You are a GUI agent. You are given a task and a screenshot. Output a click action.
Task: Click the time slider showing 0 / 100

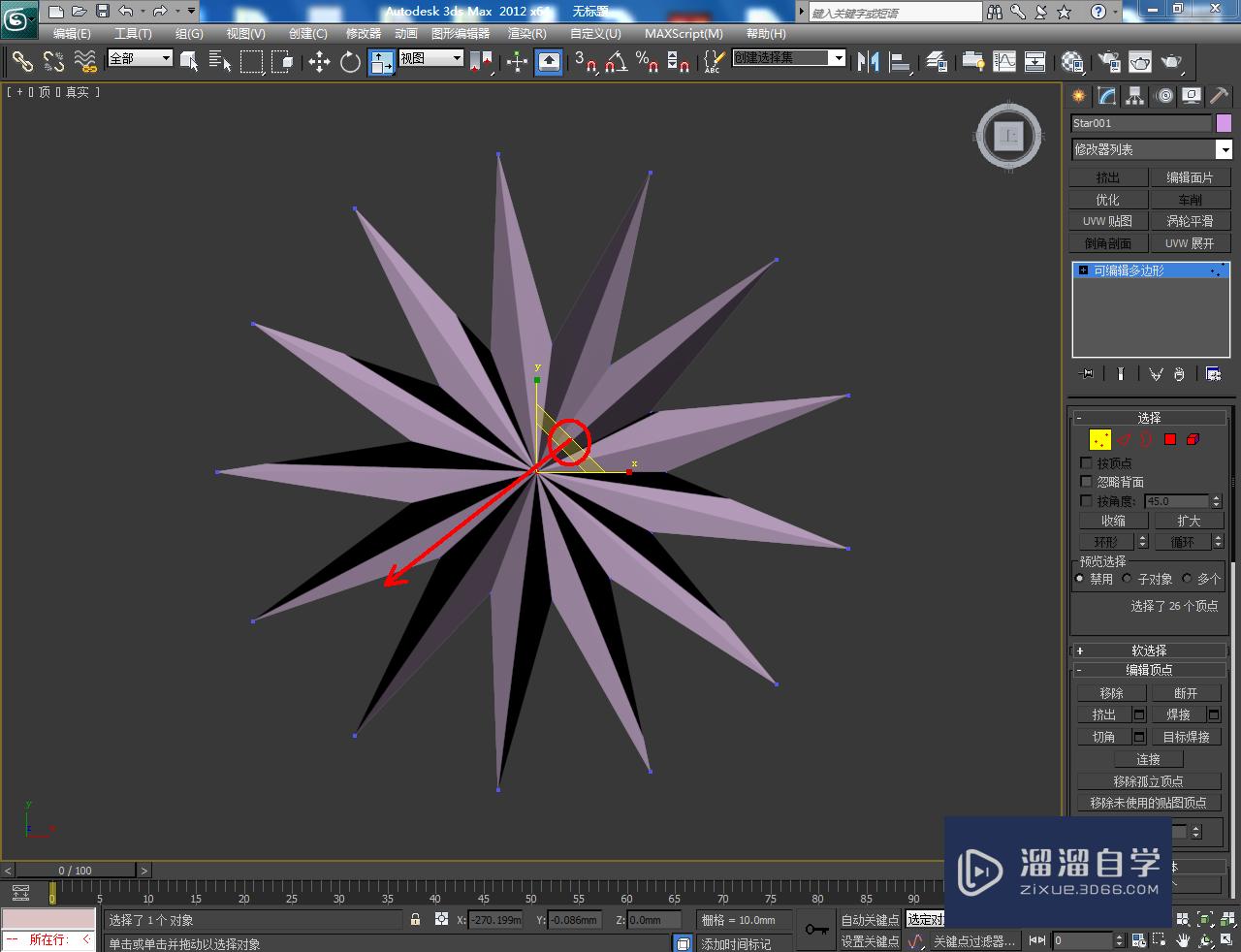tap(76, 871)
